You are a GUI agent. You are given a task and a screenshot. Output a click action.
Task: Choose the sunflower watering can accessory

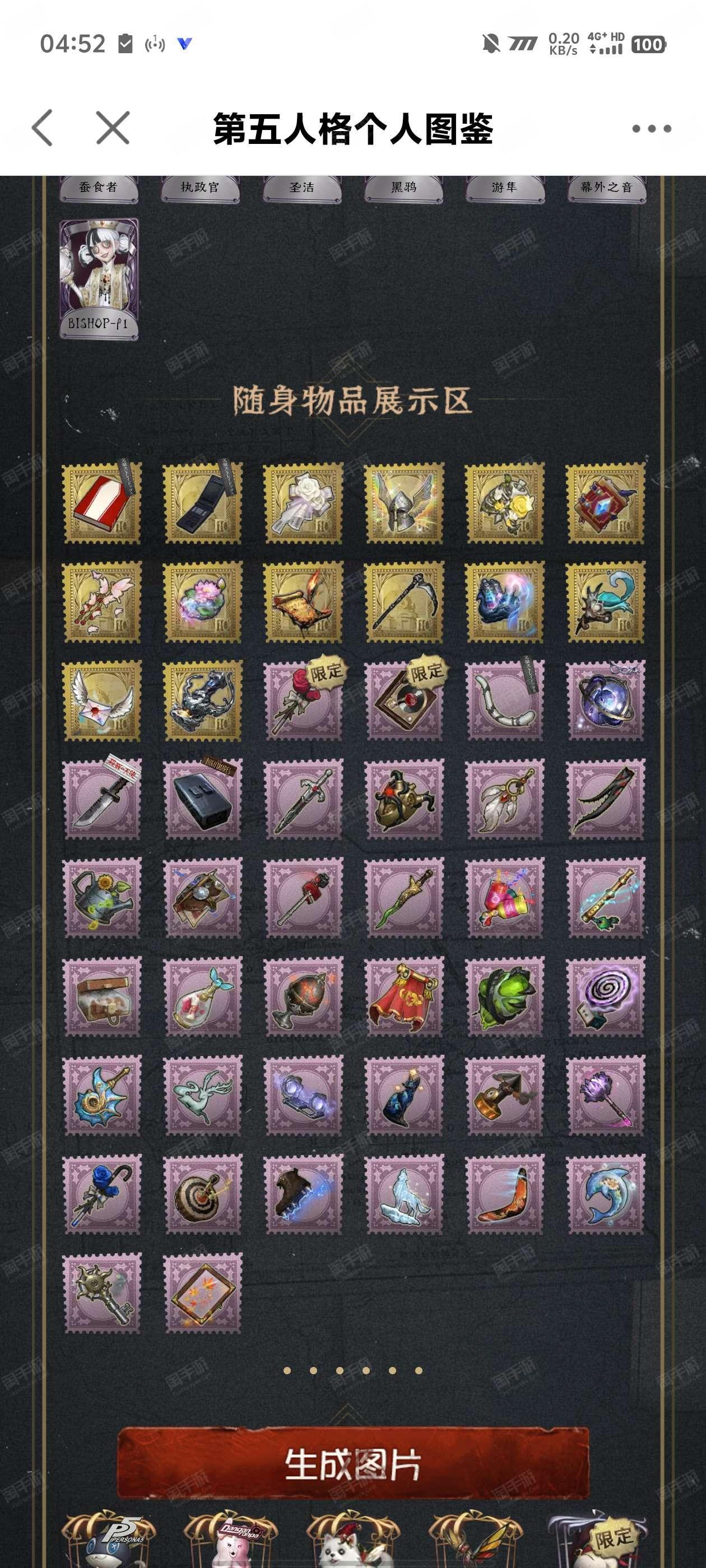point(102,898)
